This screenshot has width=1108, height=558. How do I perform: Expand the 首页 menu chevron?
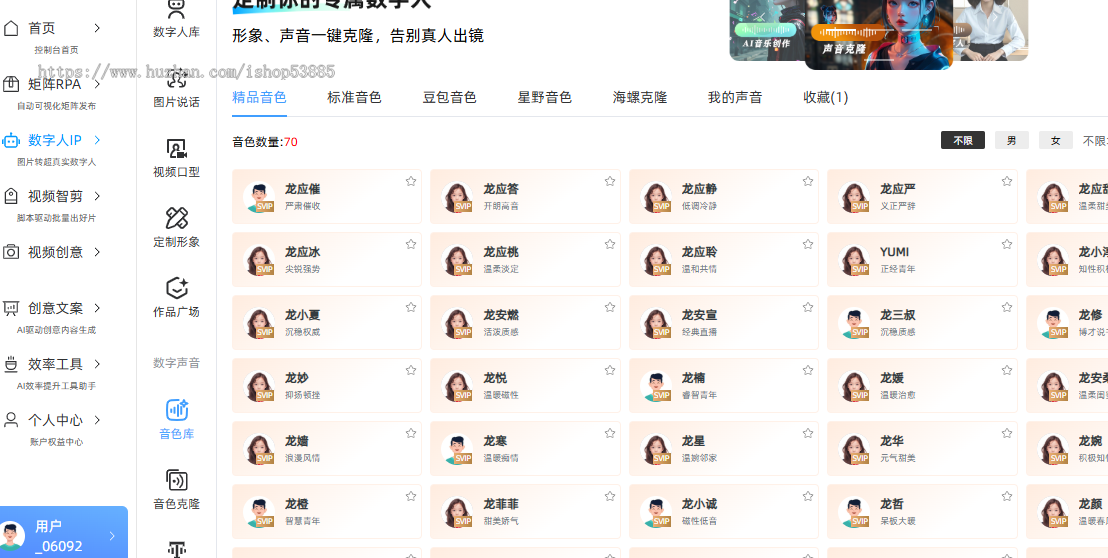pyautogui.click(x=97, y=28)
